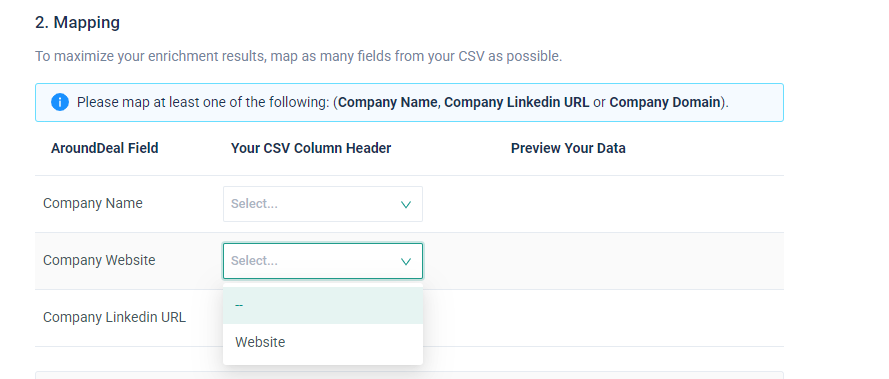Click the 'Your CSV Column Header' column title
Screen dimensions: 889x379
(311, 148)
